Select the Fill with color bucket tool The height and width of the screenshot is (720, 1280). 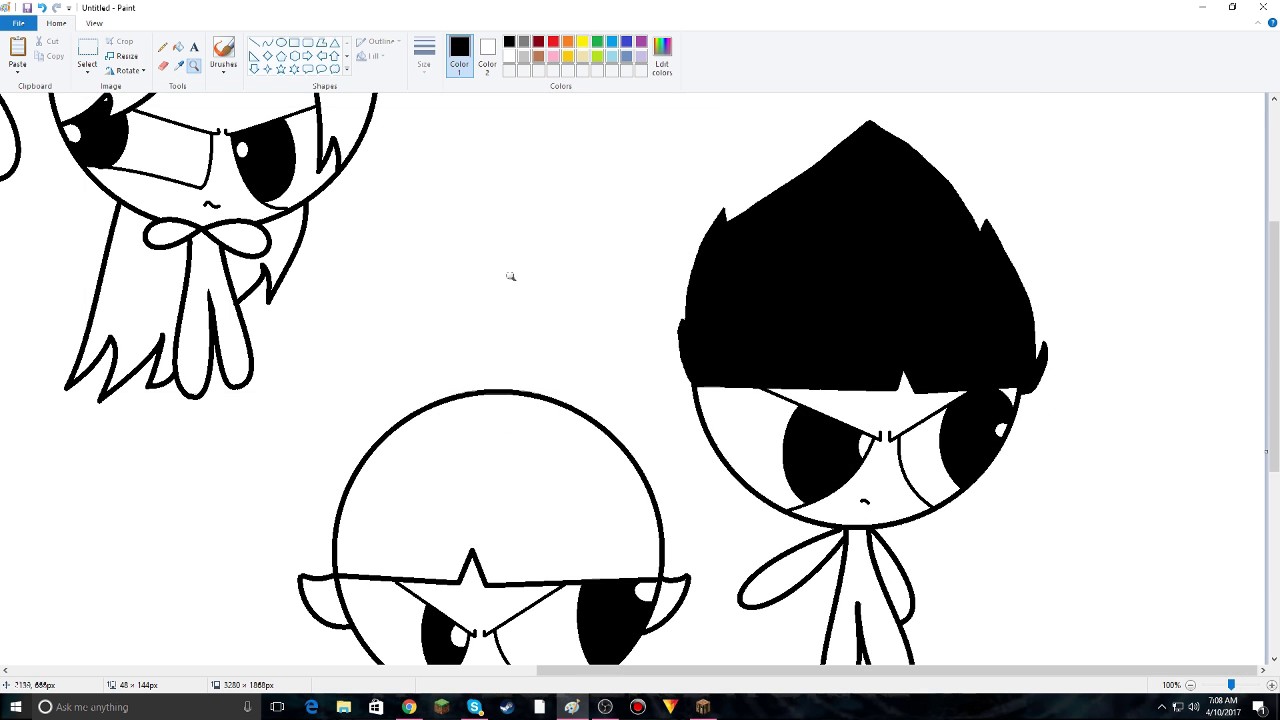coord(179,47)
